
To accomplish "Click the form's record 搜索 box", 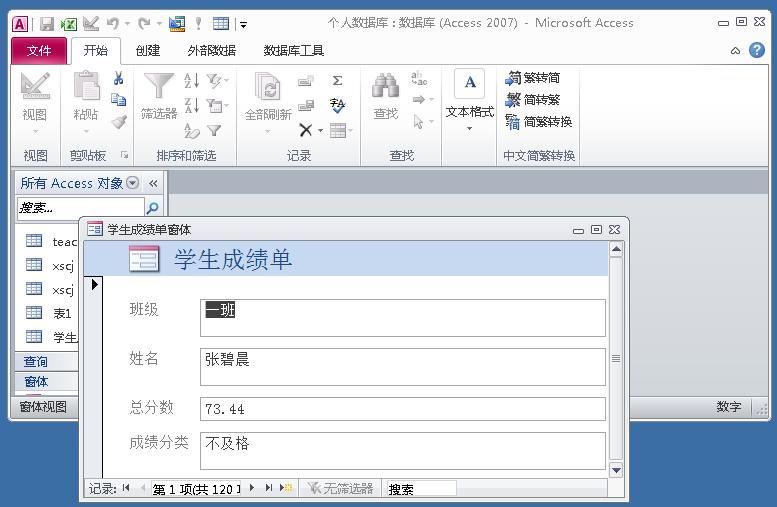I will [421, 489].
